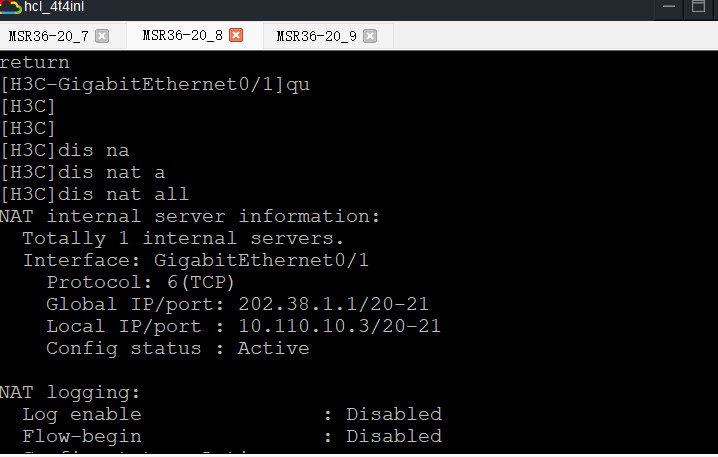718x457 pixels.
Task: Click the 'Protocol: 6(TCP)' line
Action: [140, 282]
